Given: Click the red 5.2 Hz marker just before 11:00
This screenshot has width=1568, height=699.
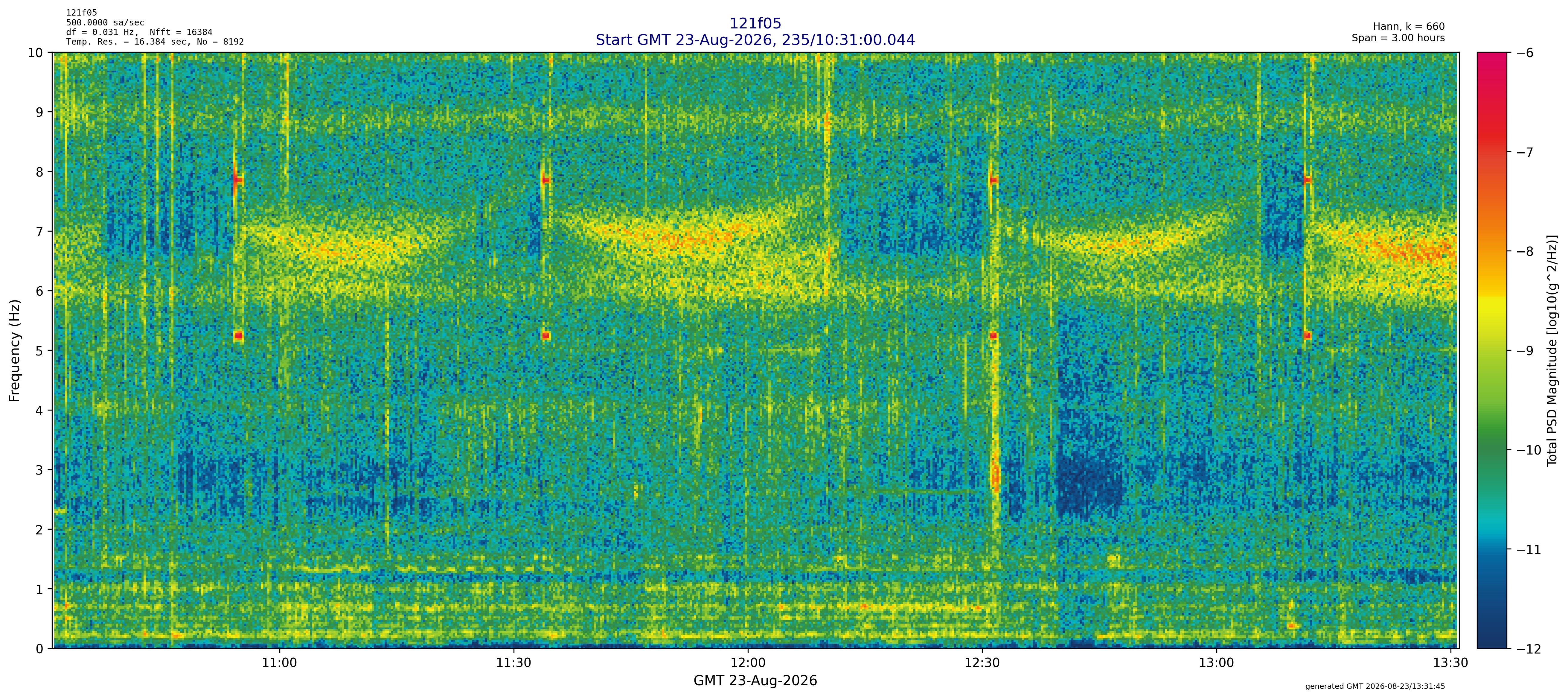Looking at the screenshot, I should click(x=239, y=335).
